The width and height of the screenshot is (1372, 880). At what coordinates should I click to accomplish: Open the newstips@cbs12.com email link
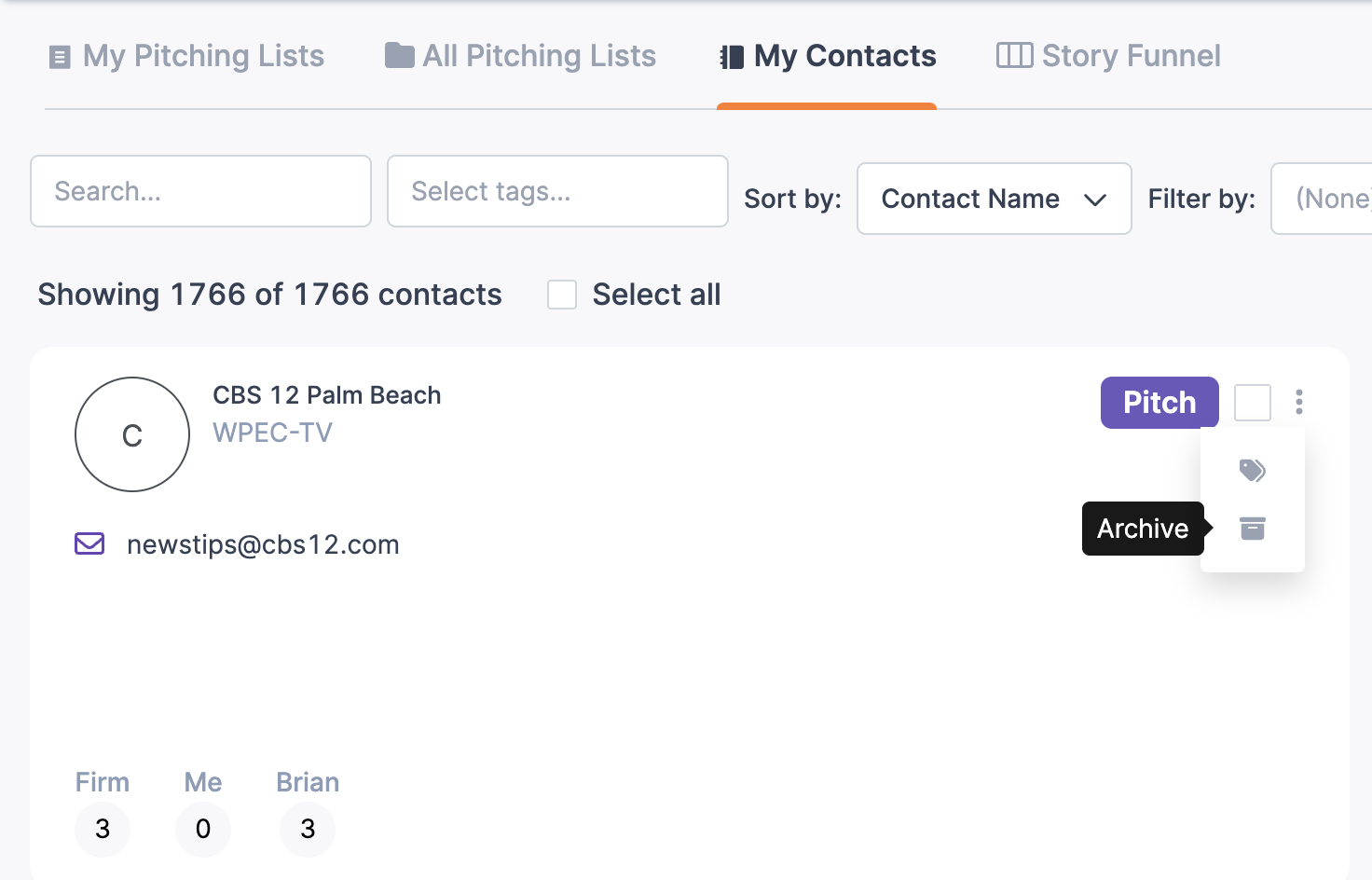coord(263,544)
